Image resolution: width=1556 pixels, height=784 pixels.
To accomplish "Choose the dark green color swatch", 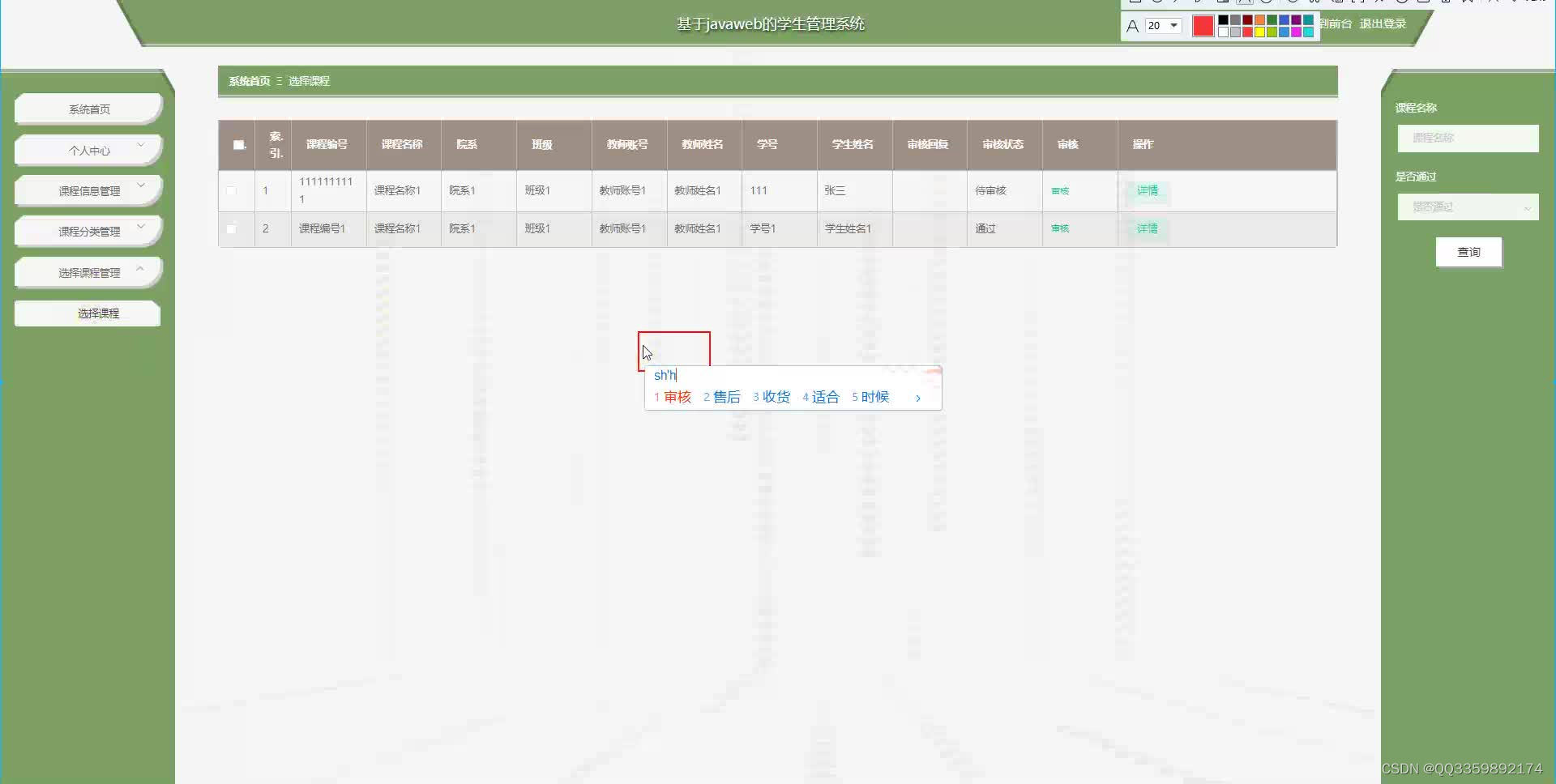I will point(1272,19).
